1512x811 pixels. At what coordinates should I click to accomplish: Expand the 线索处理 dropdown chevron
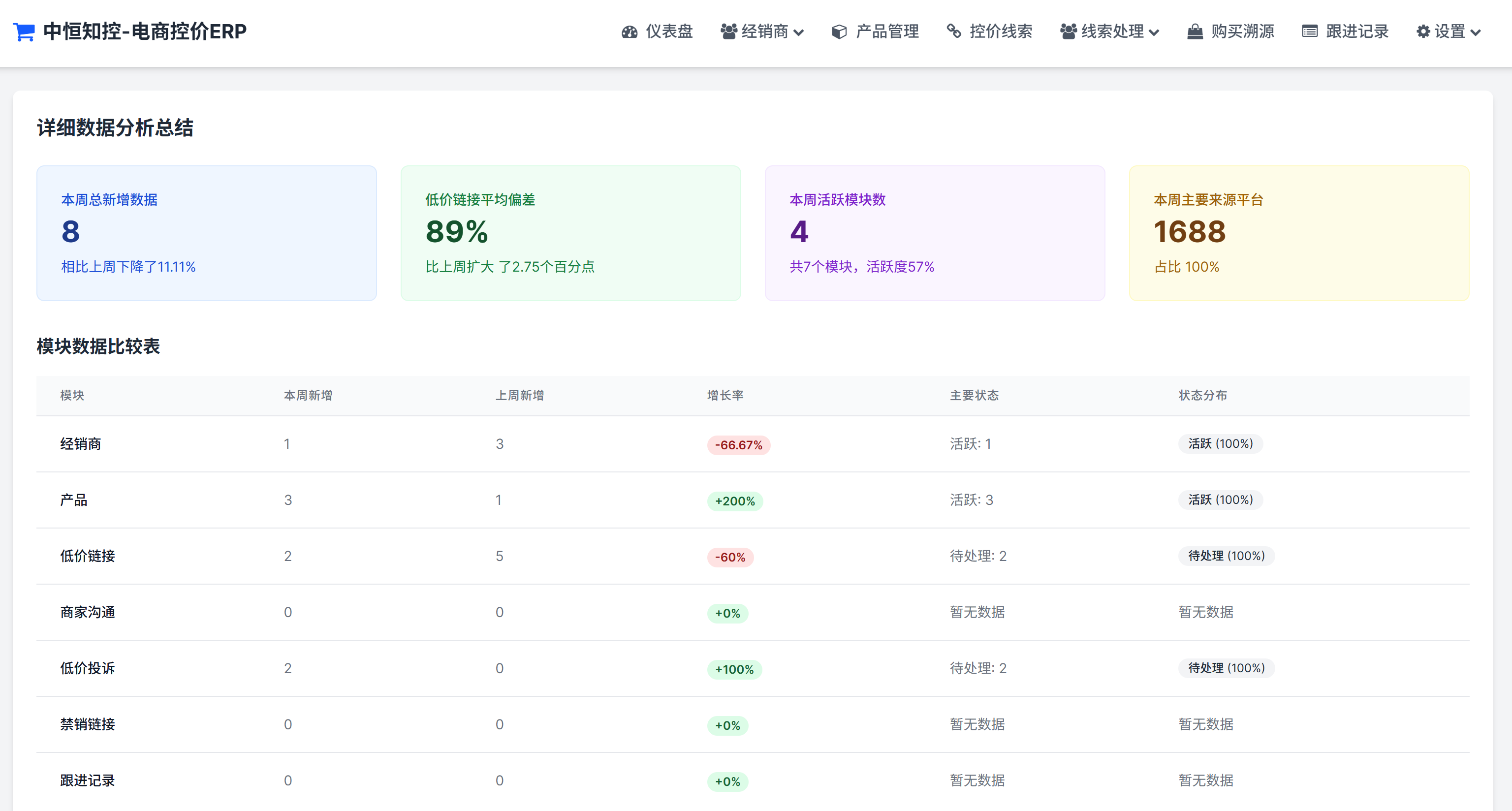1154,33
